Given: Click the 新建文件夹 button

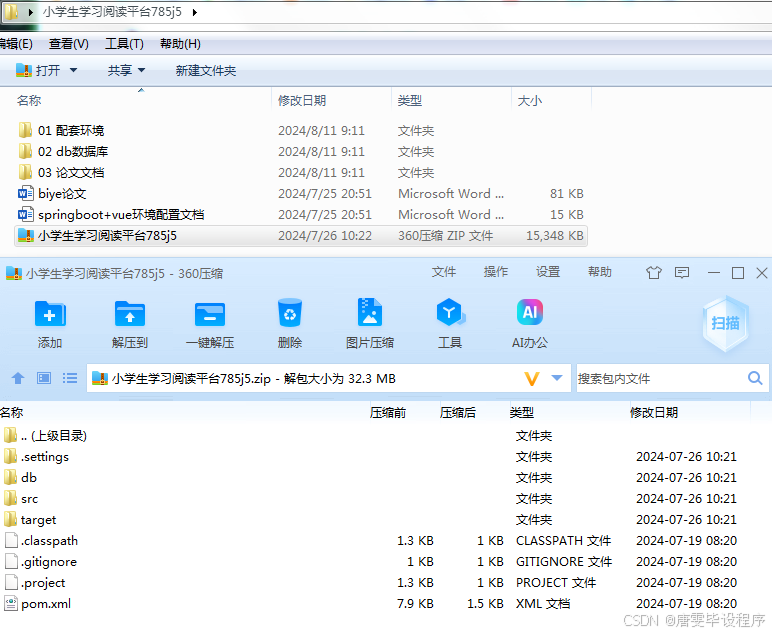Looking at the screenshot, I should (206, 71).
